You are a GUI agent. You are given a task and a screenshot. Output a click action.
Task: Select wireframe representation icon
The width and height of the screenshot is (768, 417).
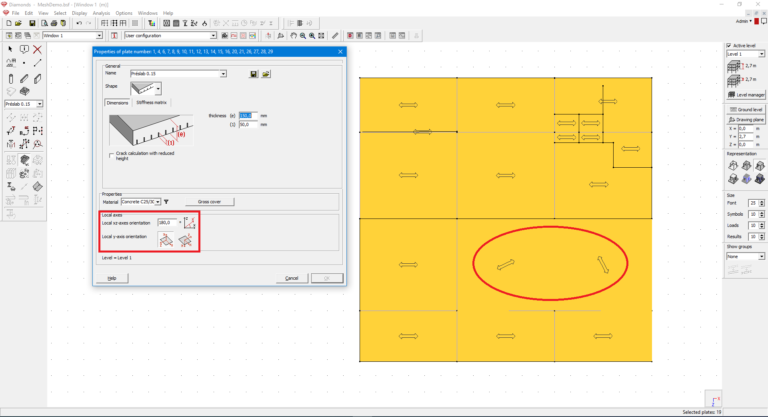pyautogui.click(x=733, y=166)
